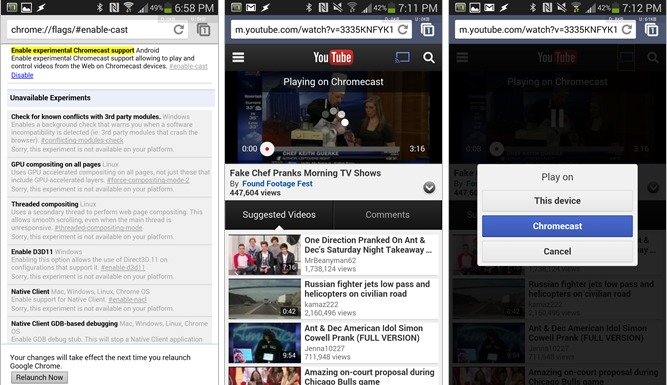667x385 pixels.
Task: Open the Found Footage Fest channel link
Action: (277, 184)
